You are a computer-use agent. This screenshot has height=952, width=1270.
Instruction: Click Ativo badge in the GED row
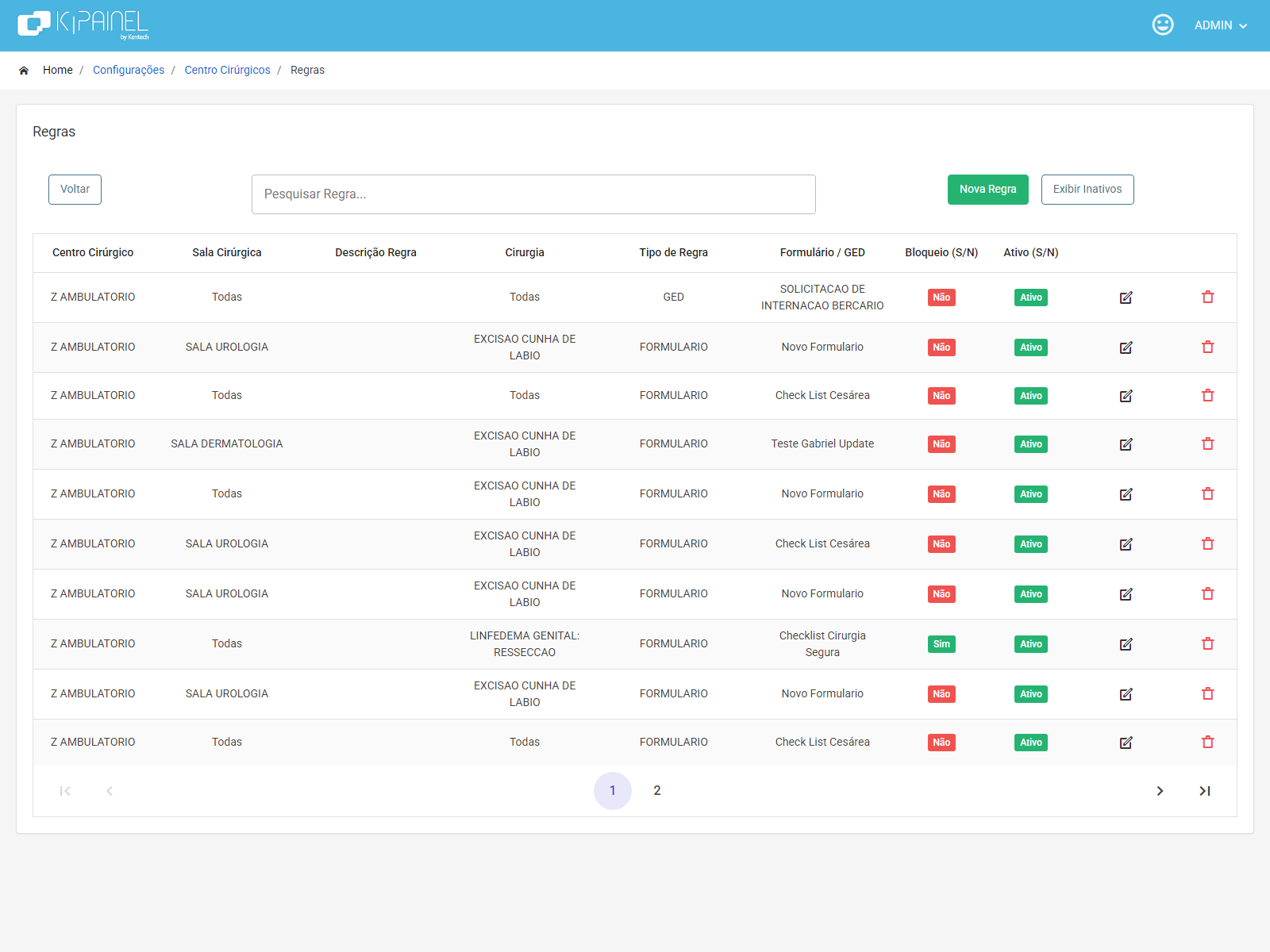coord(1031,297)
